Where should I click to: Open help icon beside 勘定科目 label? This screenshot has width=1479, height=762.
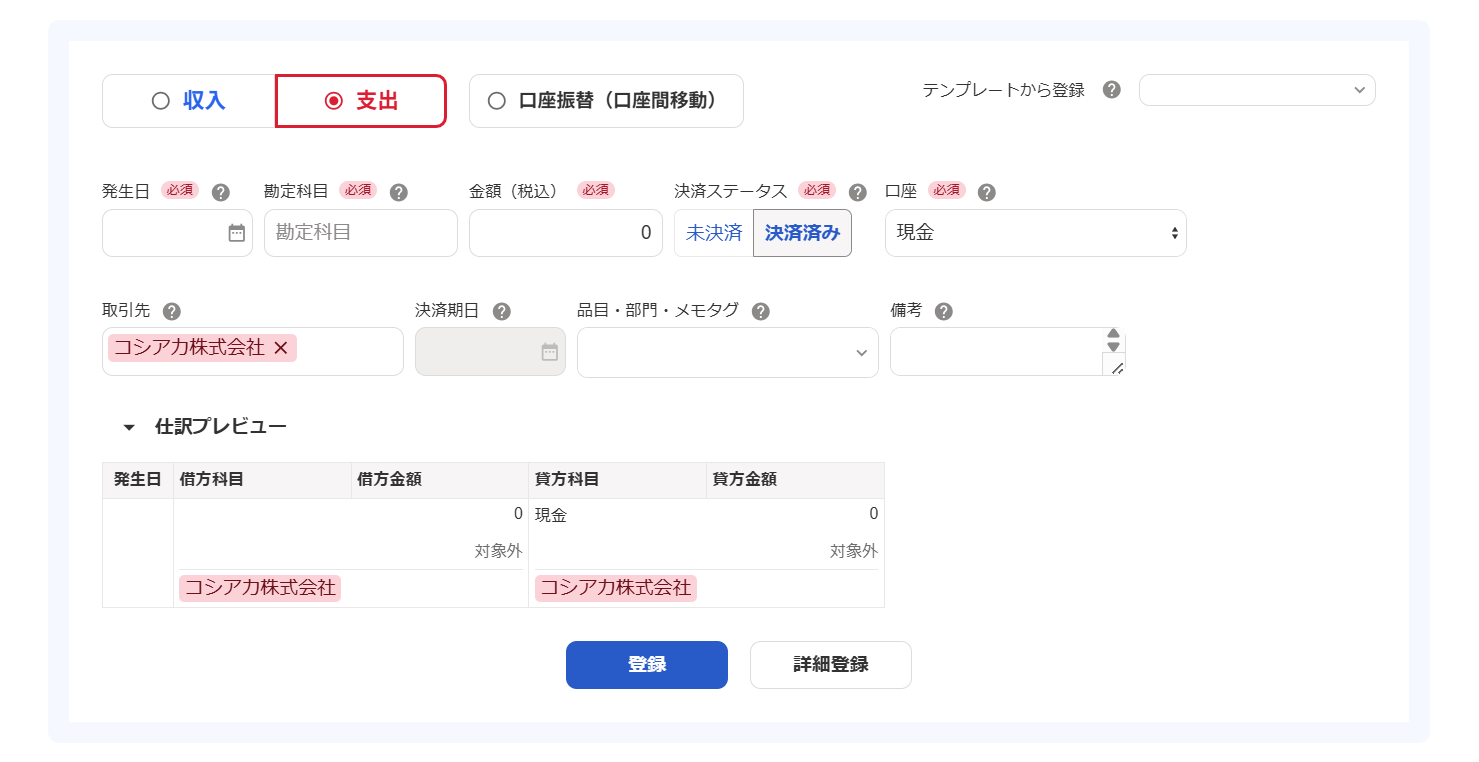coord(398,192)
